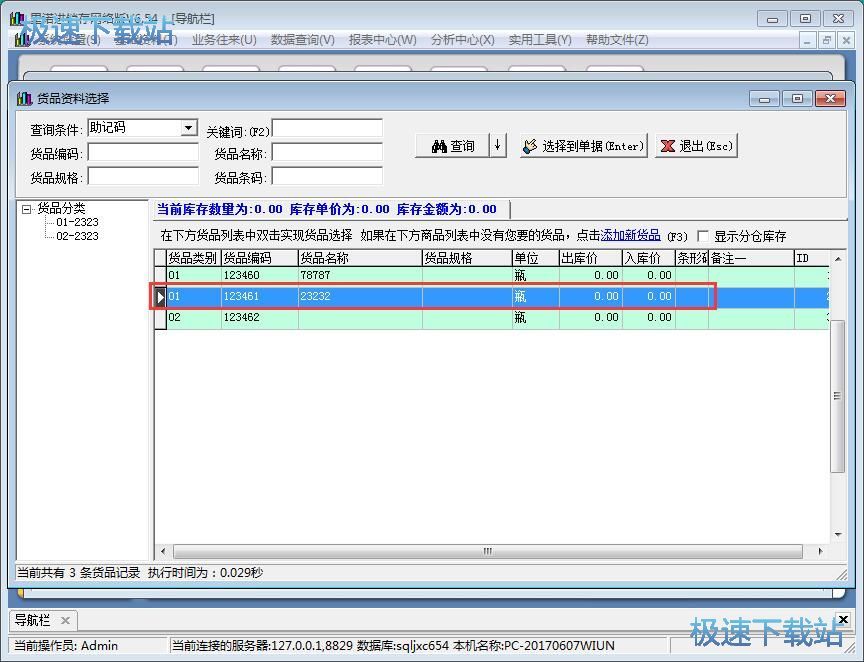The width and height of the screenshot is (864, 662).
Task: Click product name 23232 cell
Action: click(360, 296)
